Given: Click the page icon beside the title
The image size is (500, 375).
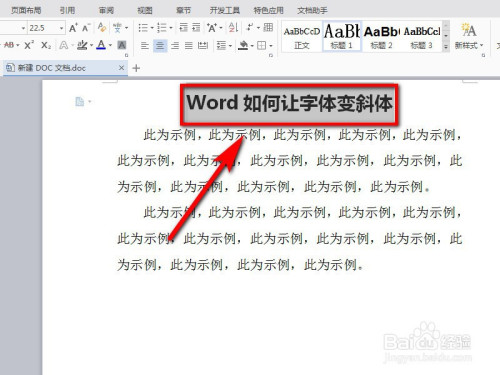Looking at the screenshot, I should tap(80, 101).
